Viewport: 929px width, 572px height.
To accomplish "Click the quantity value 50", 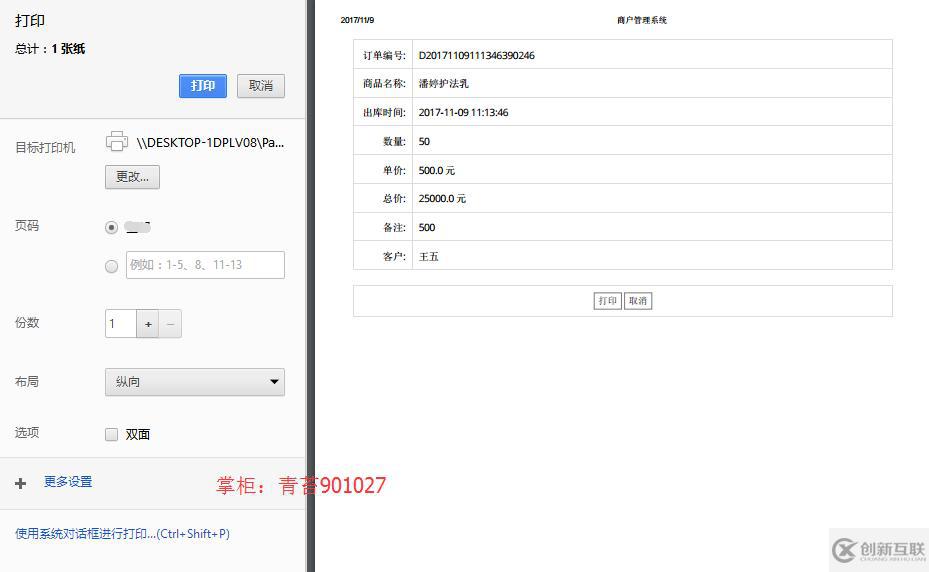I will [424, 142].
